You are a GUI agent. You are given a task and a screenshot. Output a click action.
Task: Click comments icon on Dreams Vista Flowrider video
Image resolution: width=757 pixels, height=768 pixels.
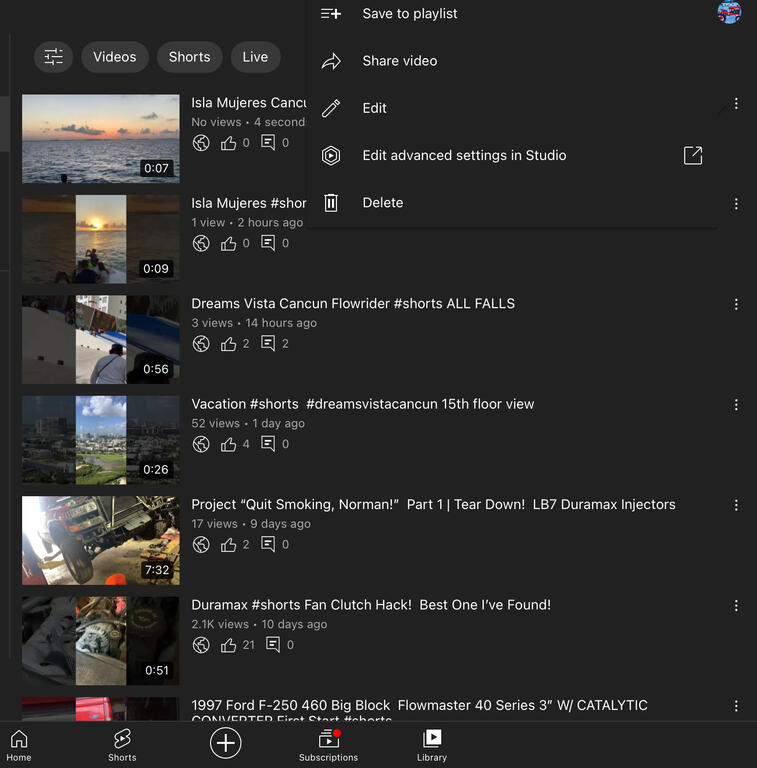click(268, 343)
